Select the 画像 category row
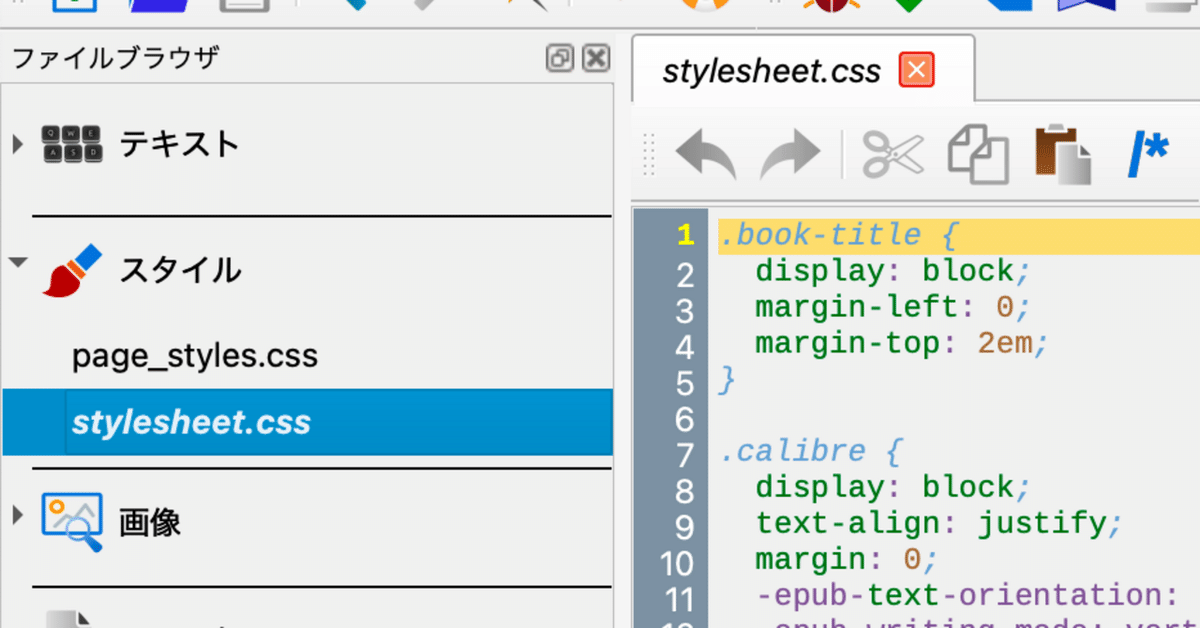1200x628 pixels. [306, 522]
